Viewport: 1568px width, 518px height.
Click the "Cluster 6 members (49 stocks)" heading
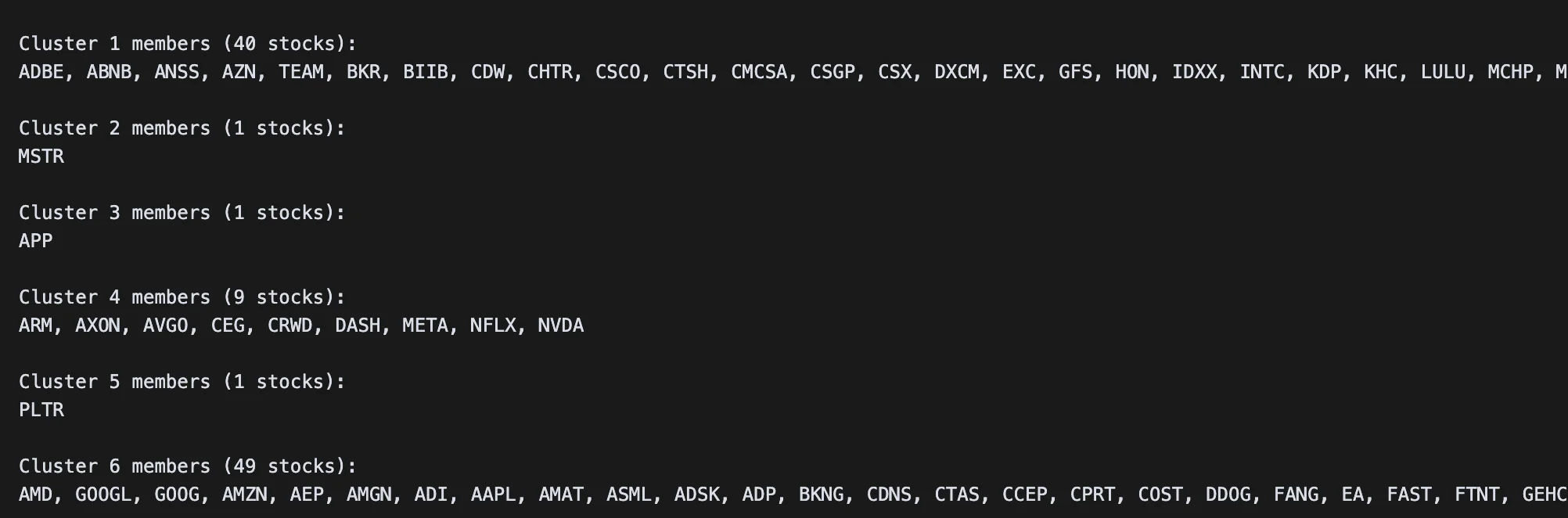click(x=187, y=466)
